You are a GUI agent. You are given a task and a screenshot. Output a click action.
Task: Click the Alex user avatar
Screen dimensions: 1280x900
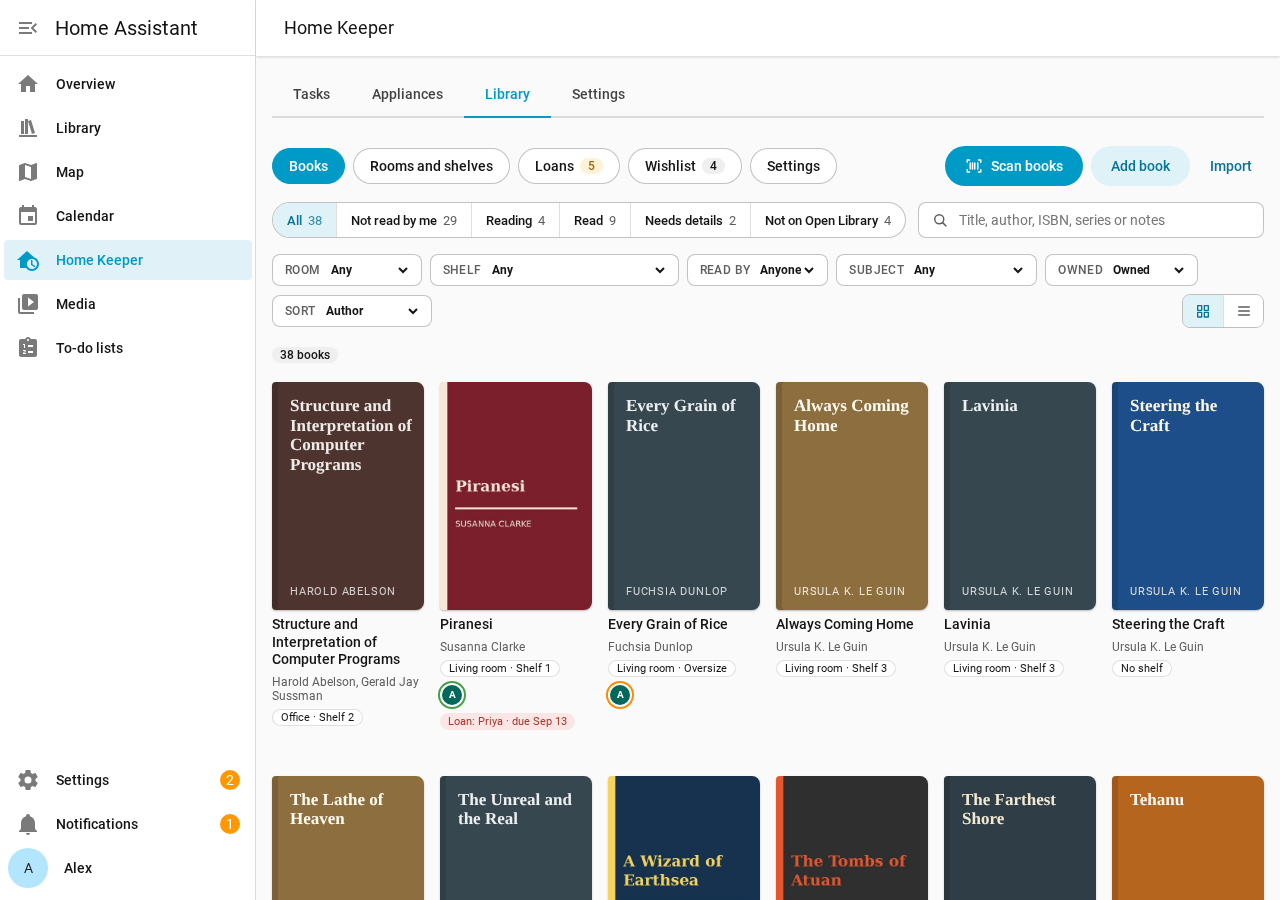[x=28, y=868]
